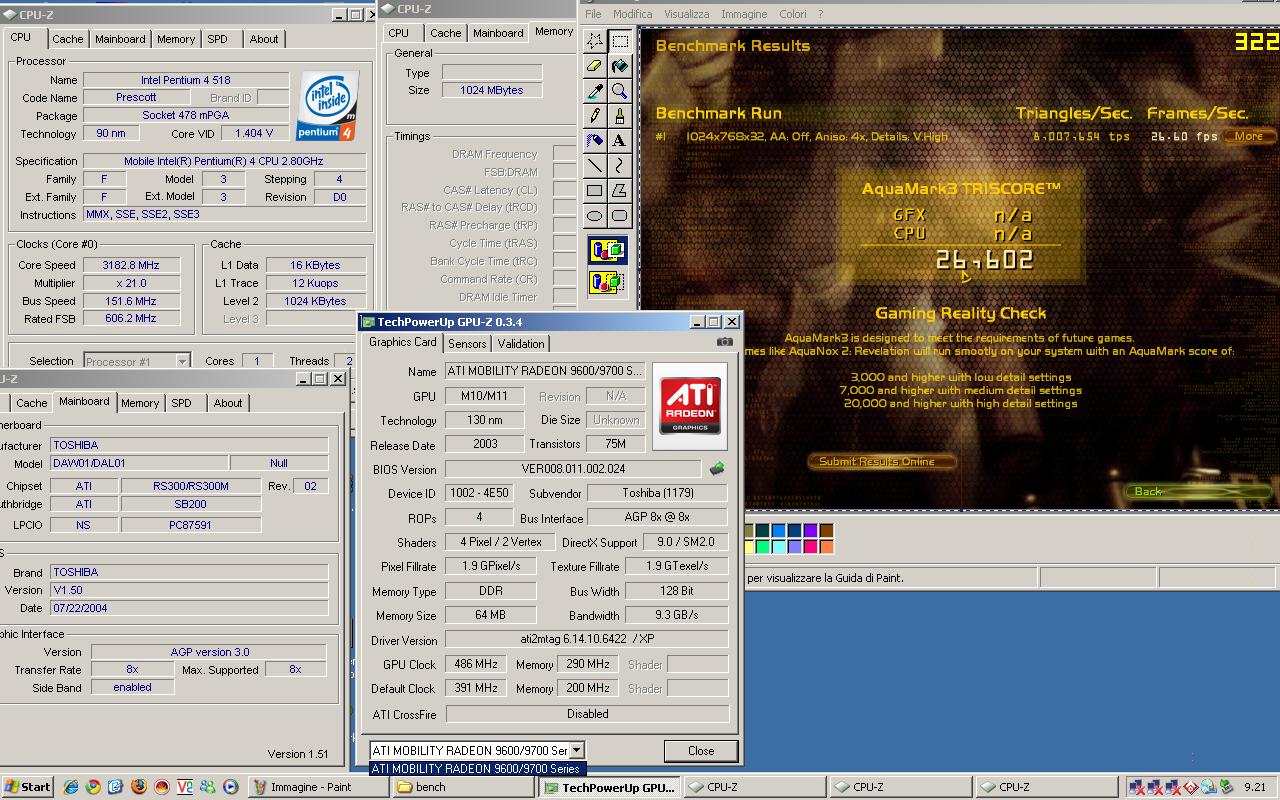
Task: Open the graphics card selector dropdown in GPU-Z
Action: point(576,750)
